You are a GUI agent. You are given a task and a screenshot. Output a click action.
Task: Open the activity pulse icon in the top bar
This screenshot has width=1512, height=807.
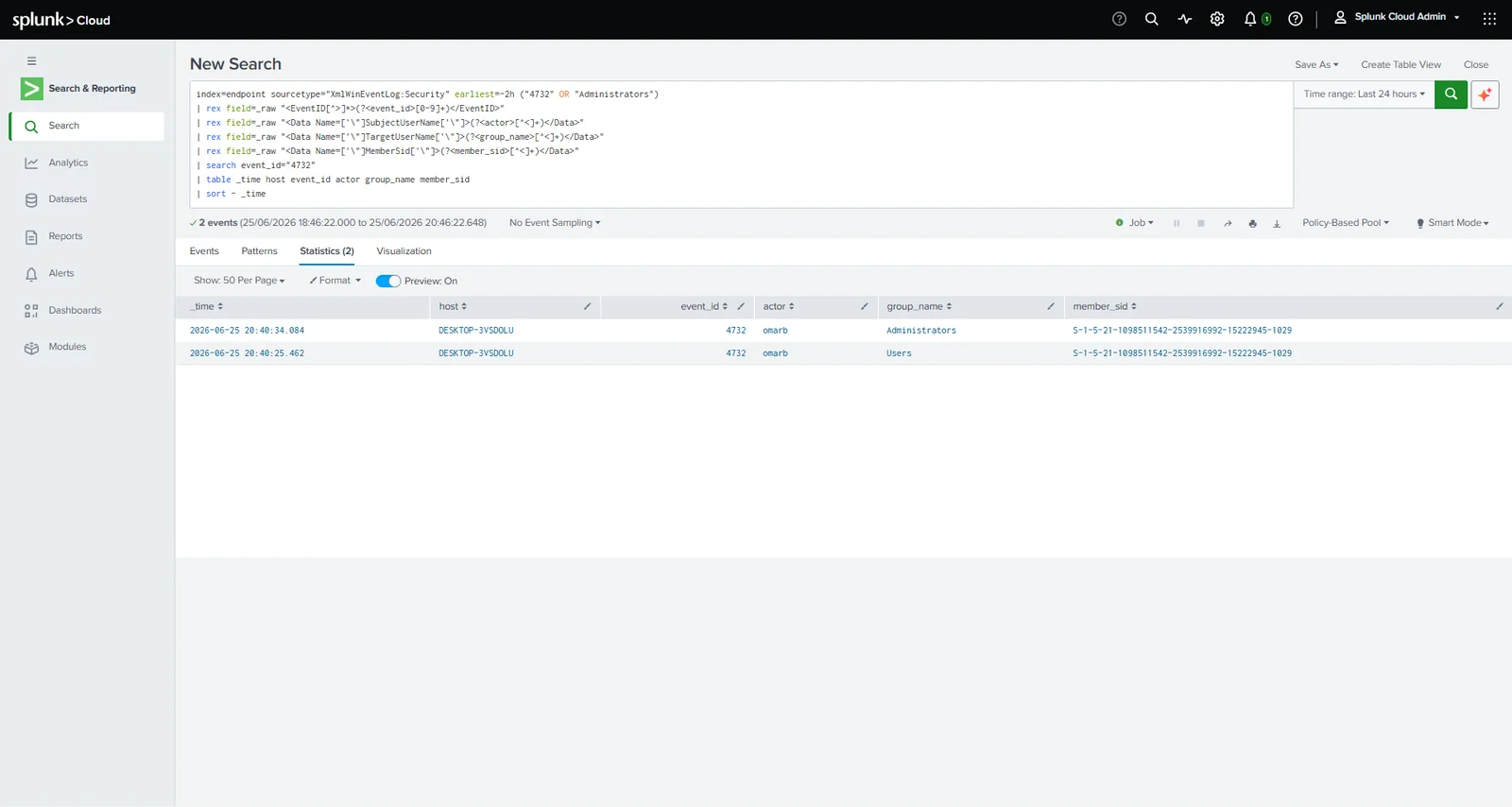[1184, 19]
